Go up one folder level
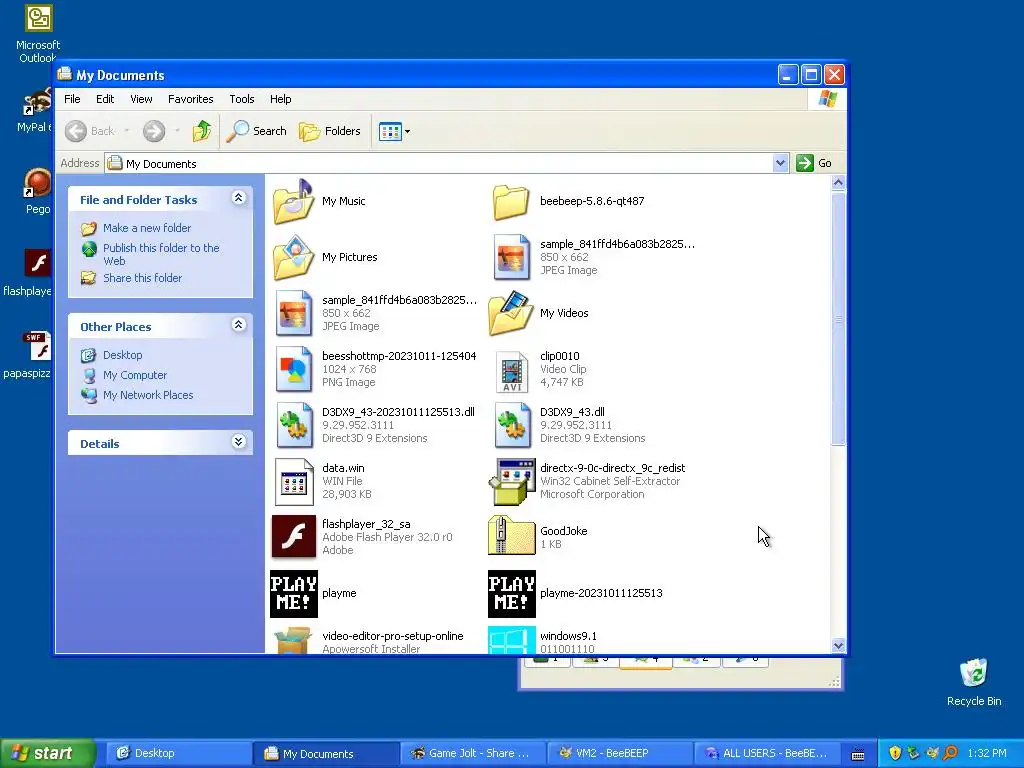The image size is (1024, 768). [x=202, y=131]
